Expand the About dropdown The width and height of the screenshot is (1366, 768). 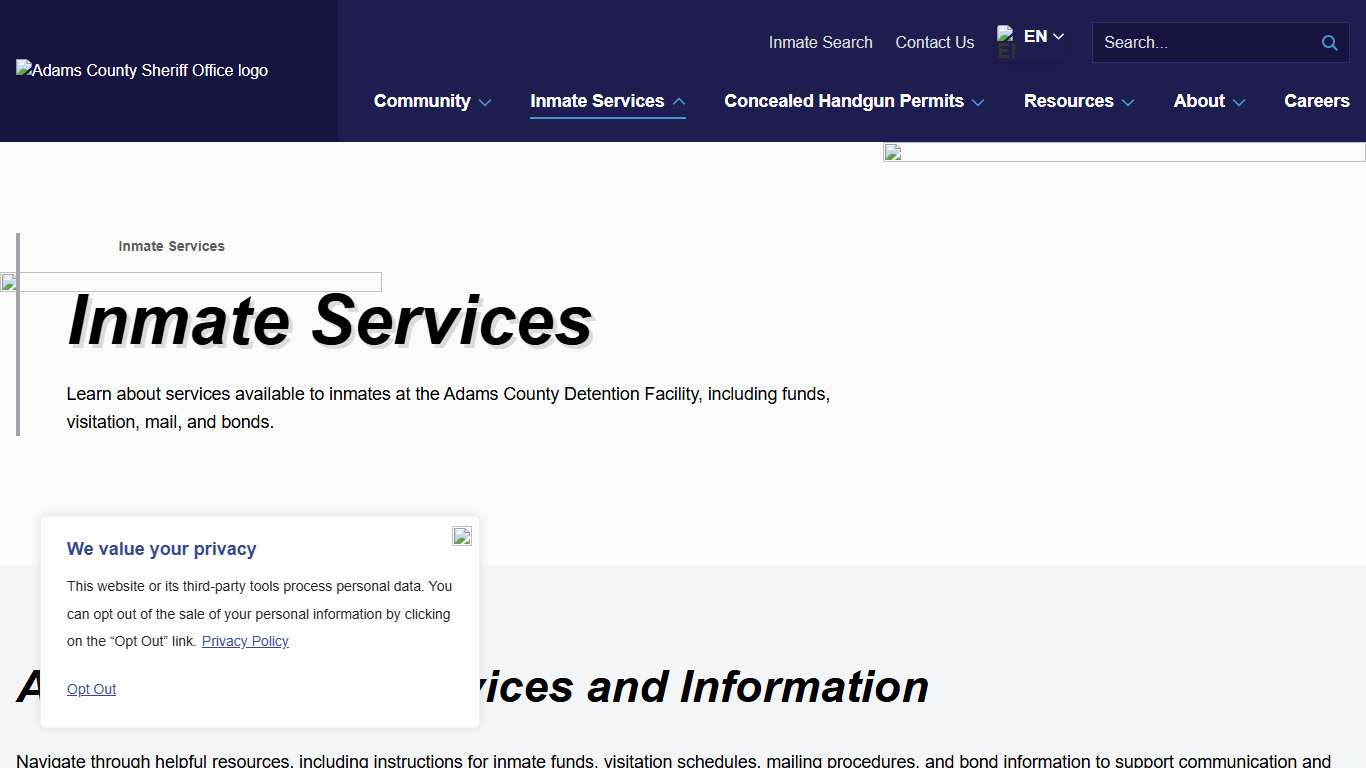[x=1208, y=101]
